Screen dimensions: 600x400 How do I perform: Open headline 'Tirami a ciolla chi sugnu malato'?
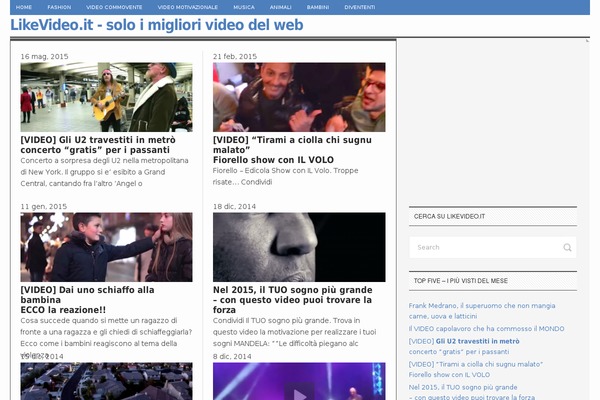tap(292, 150)
